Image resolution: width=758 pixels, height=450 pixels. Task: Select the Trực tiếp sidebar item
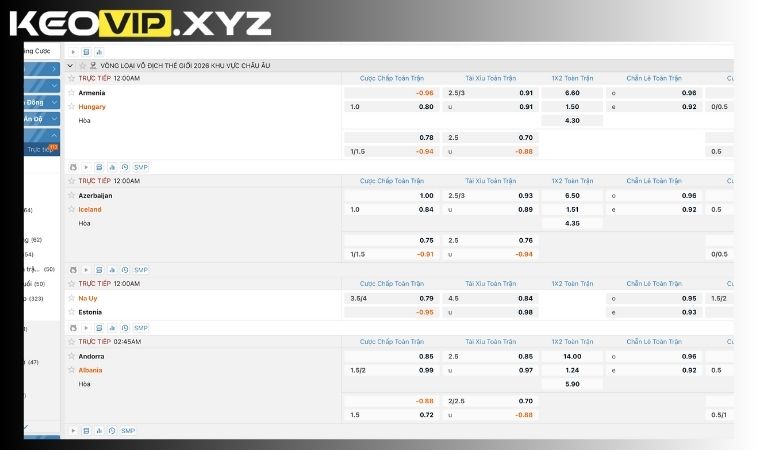38,150
